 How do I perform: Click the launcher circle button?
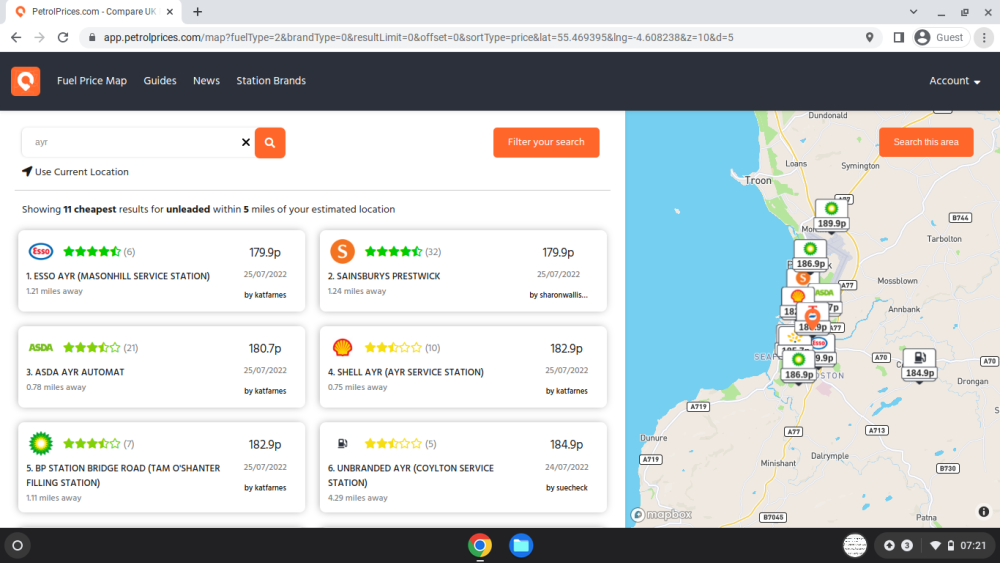pos(17,545)
